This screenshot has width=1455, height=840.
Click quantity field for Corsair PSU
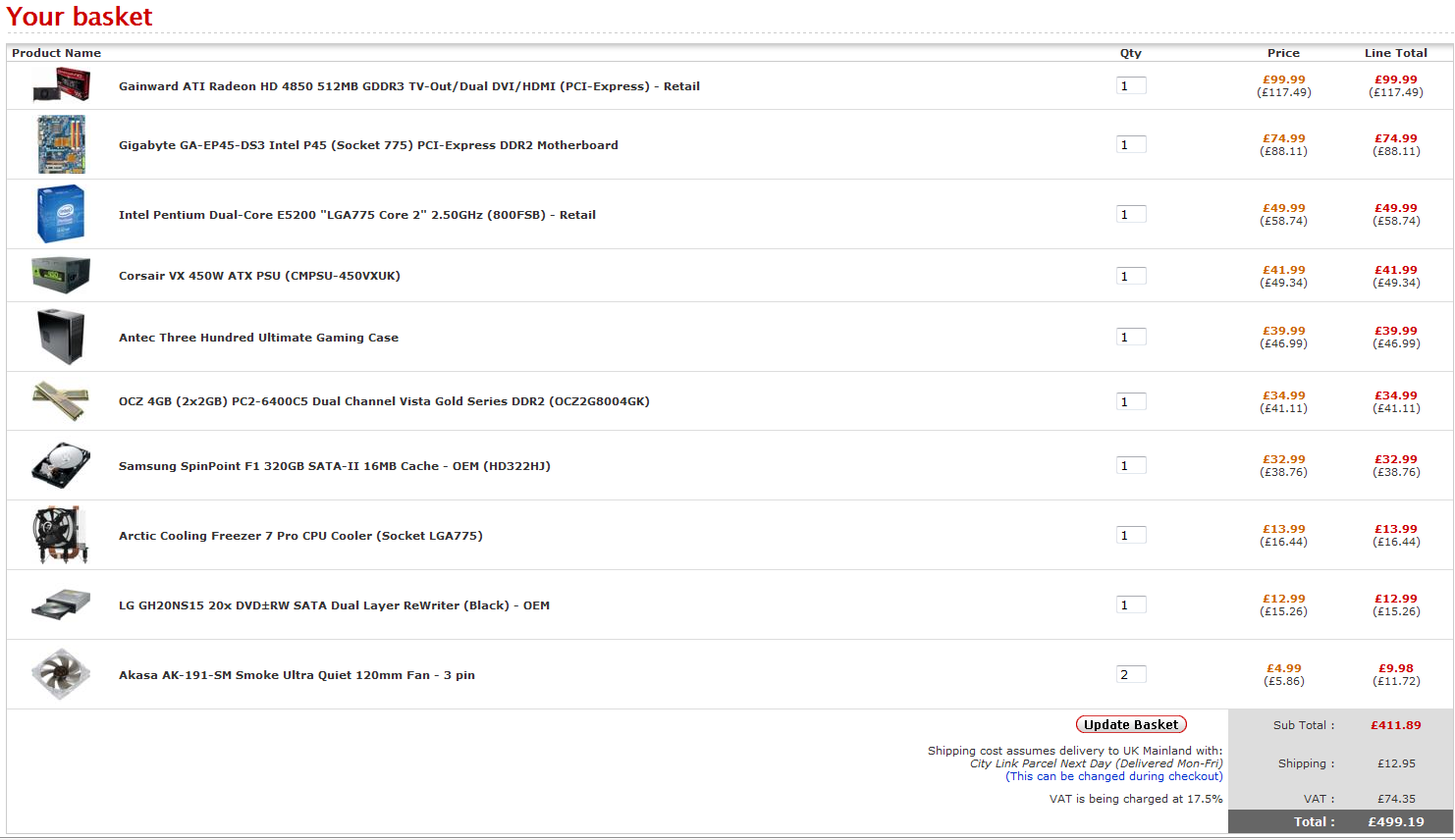point(1131,276)
